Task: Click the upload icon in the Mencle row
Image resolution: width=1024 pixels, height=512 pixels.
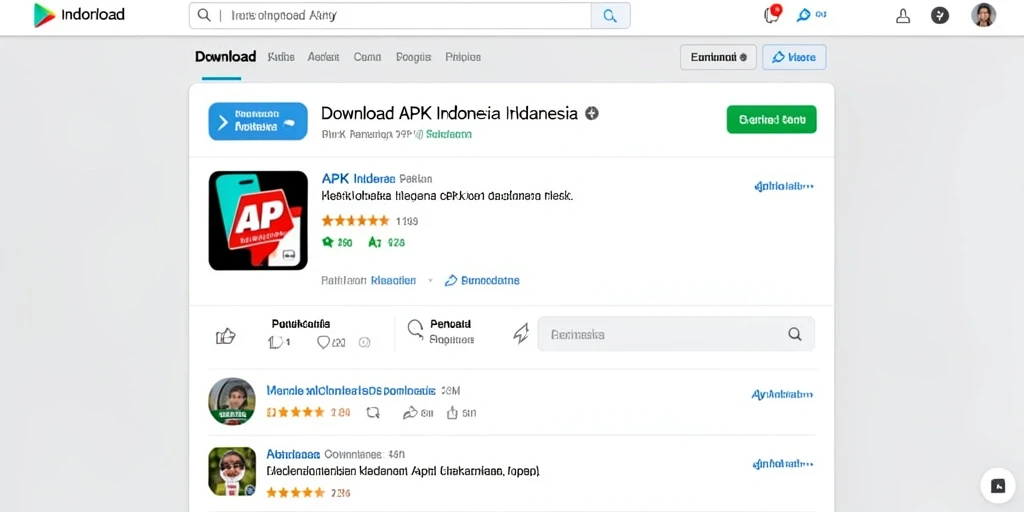Action: pyautogui.click(x=452, y=412)
